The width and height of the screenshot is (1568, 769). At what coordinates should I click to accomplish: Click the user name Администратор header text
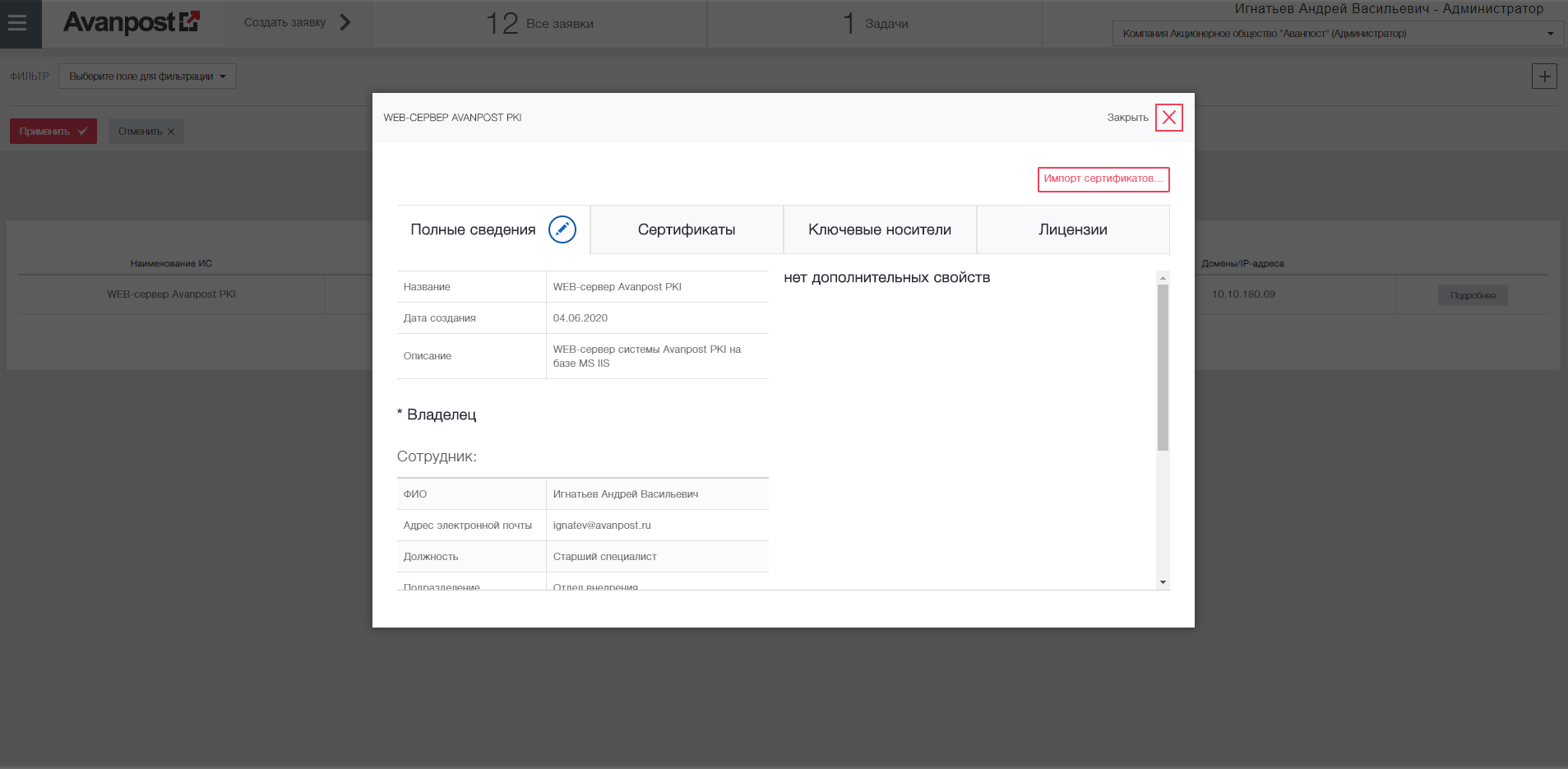pyautogui.click(x=1389, y=9)
